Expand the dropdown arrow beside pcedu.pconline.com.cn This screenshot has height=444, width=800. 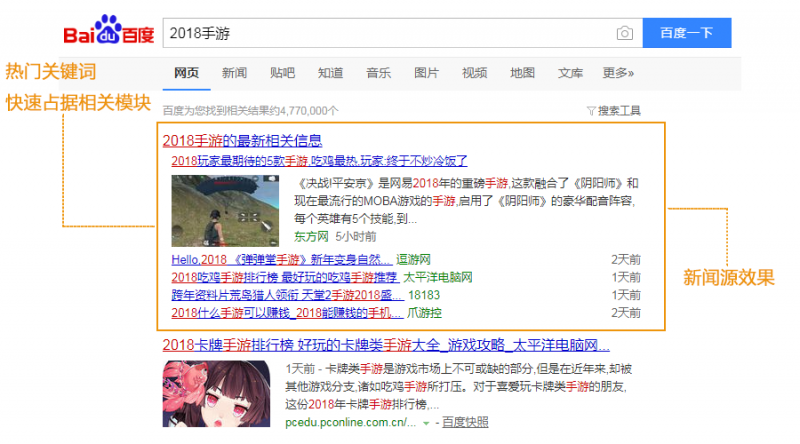[427, 423]
